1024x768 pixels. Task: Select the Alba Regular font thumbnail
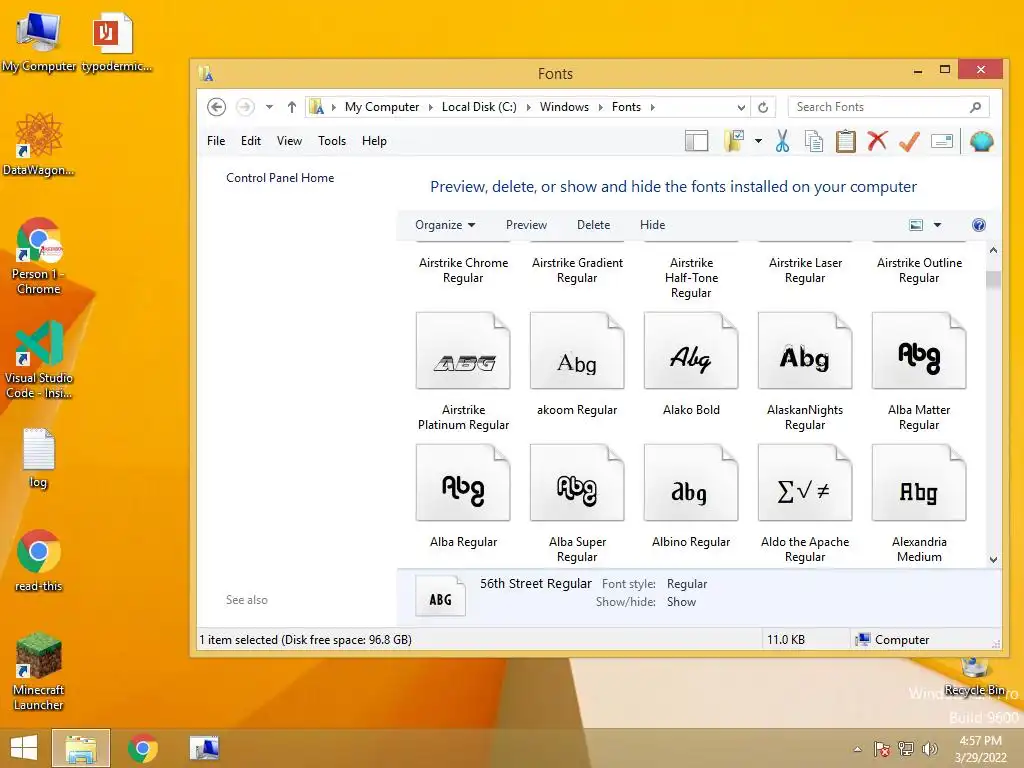[463, 483]
